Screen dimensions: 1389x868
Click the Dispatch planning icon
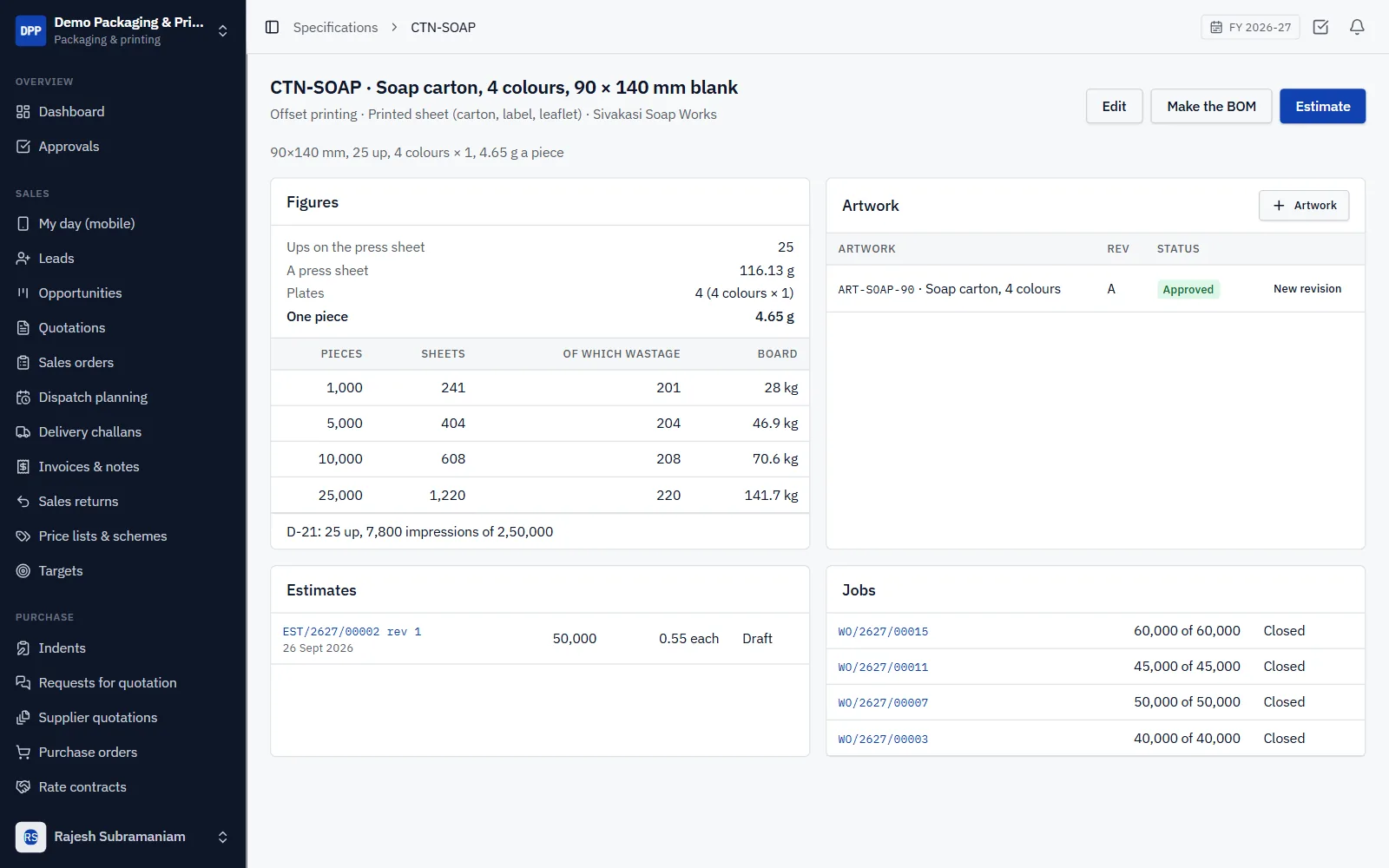point(23,398)
